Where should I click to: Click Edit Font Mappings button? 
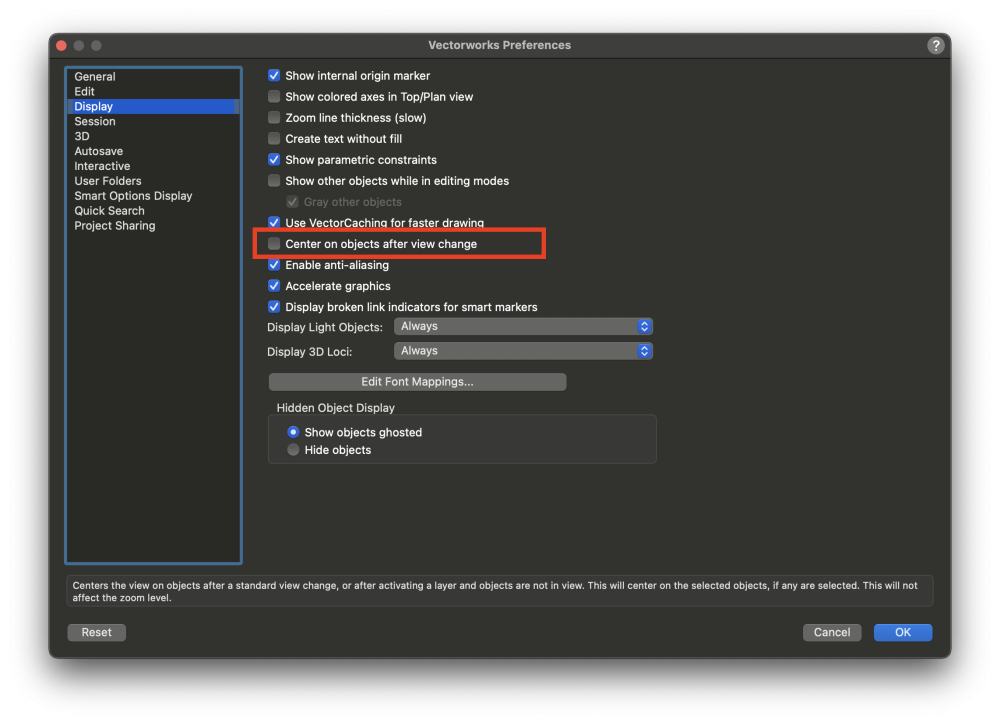coord(417,382)
